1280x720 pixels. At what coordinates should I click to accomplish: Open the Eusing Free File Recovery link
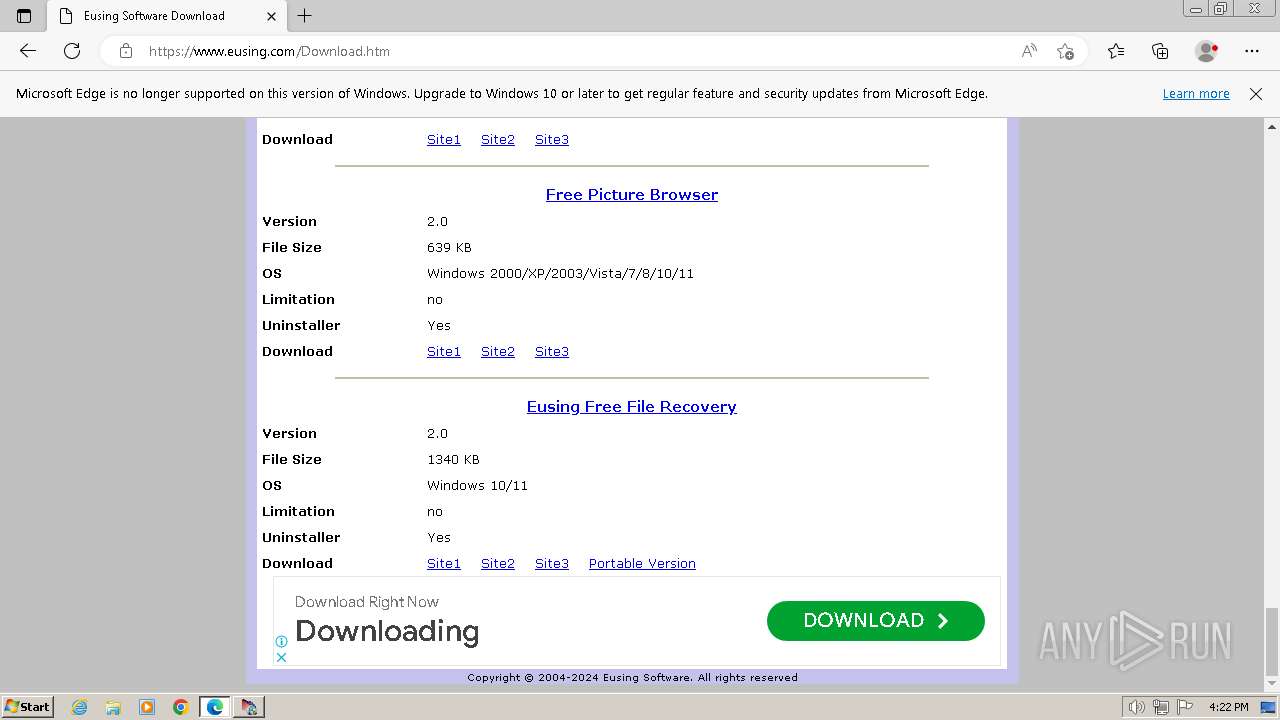pyautogui.click(x=632, y=407)
